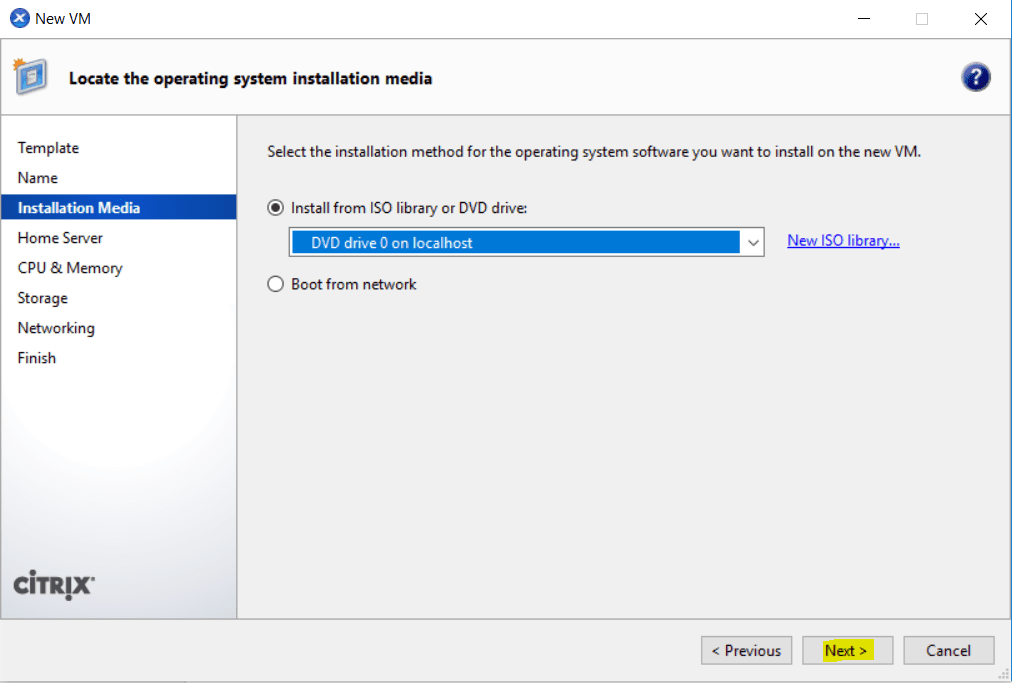Go back with the Previous button

coord(746,650)
